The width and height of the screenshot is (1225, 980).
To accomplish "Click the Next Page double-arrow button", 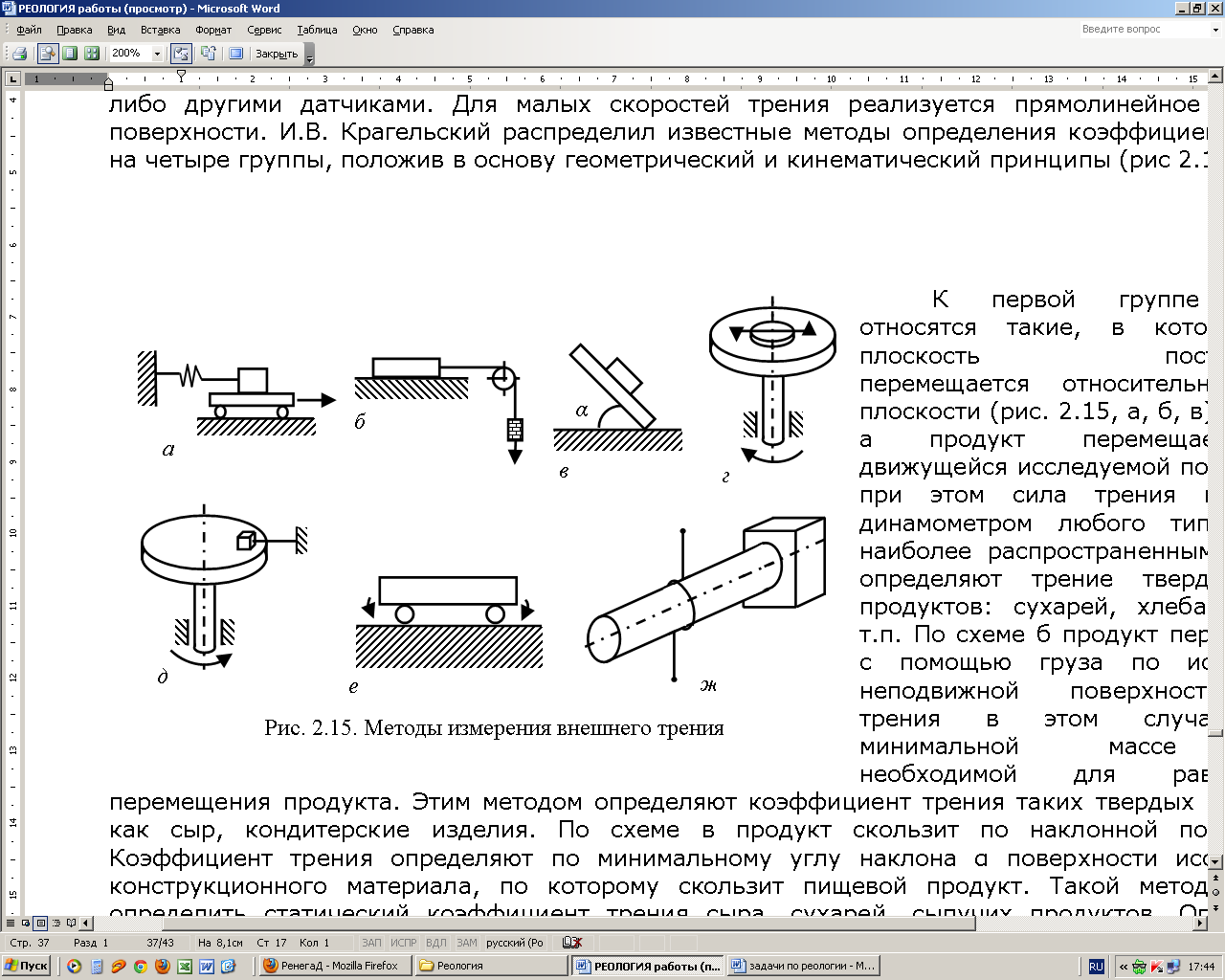I will pyautogui.click(x=1216, y=908).
